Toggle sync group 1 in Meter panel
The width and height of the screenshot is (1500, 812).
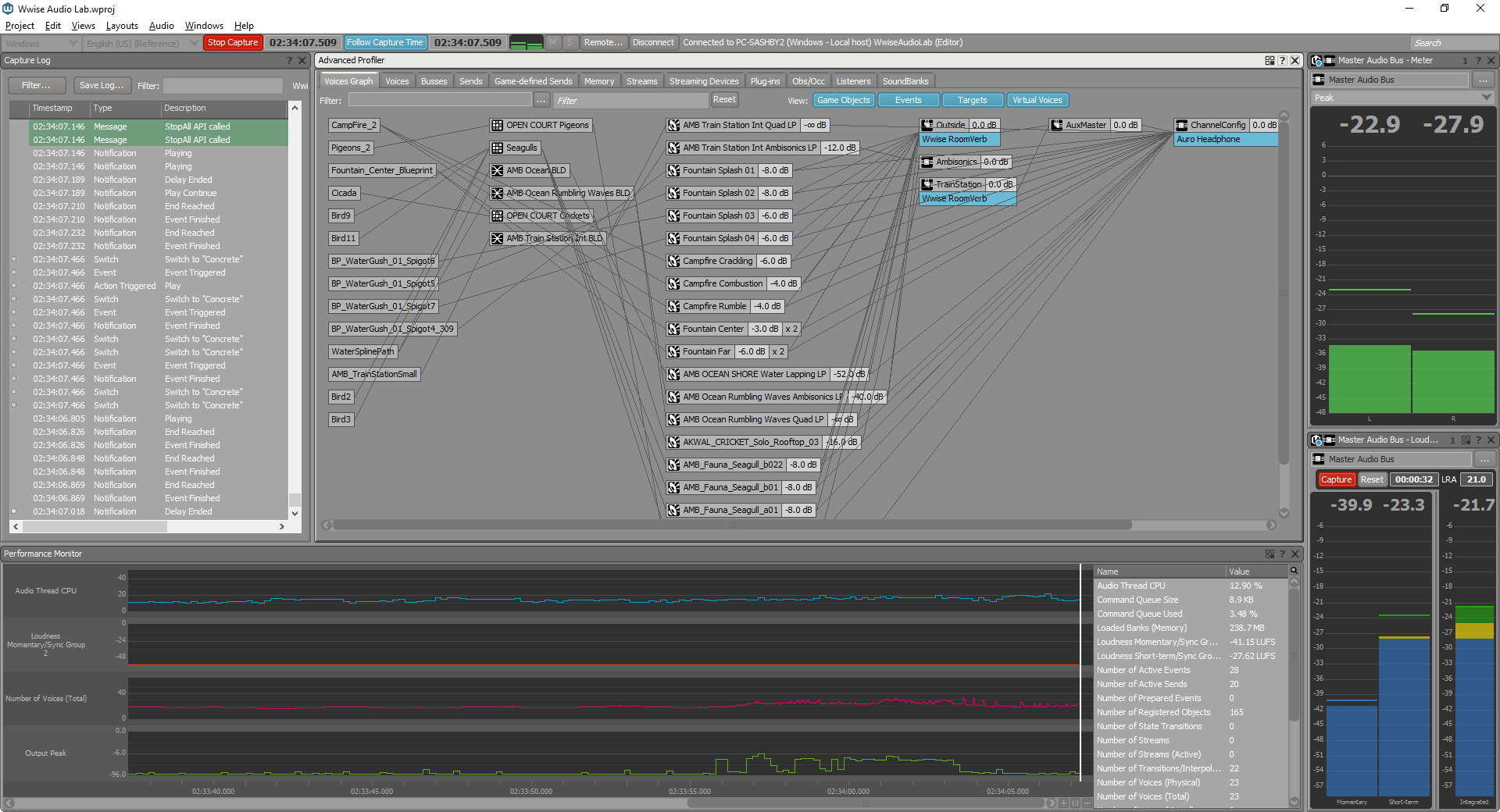pyautogui.click(x=1465, y=60)
